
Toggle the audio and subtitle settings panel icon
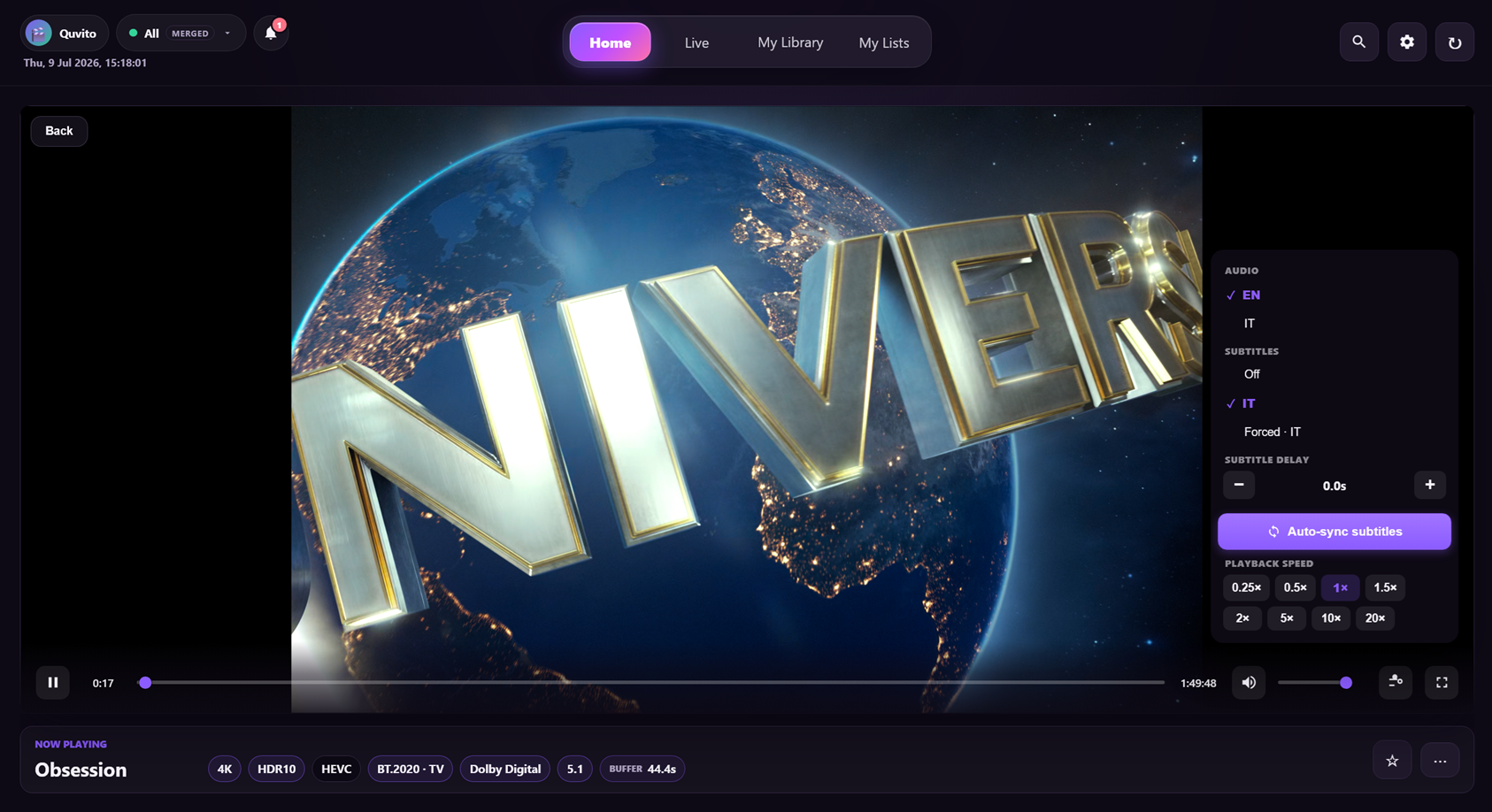(1396, 682)
